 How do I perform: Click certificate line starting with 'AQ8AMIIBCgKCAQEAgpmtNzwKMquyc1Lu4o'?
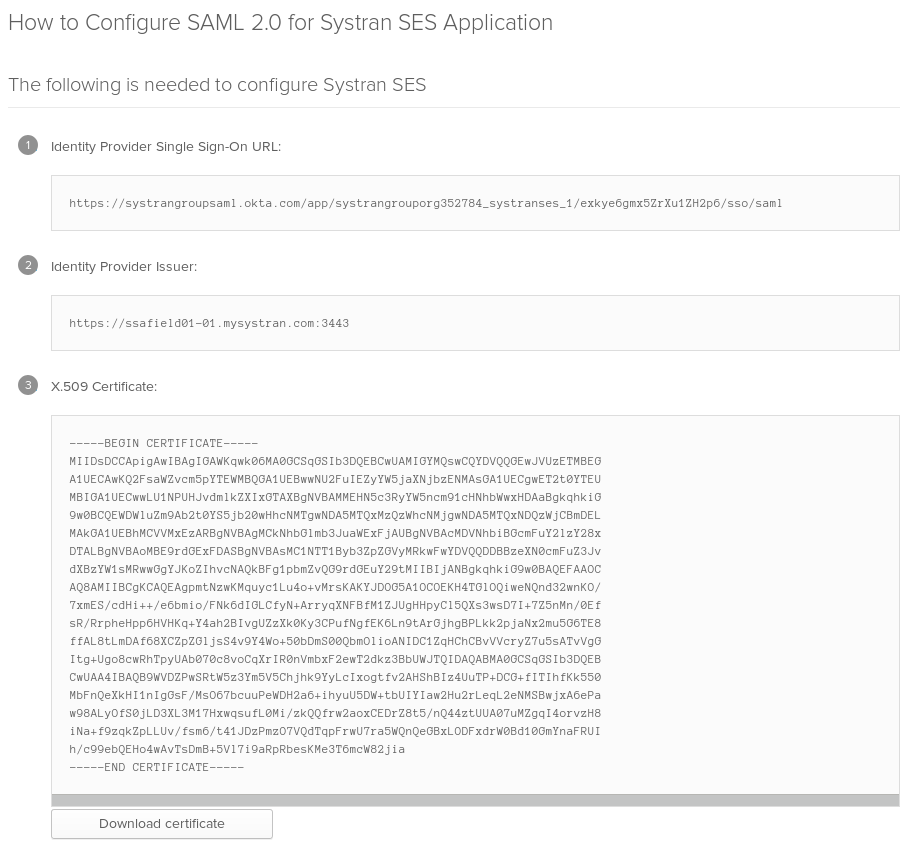click(x=335, y=587)
